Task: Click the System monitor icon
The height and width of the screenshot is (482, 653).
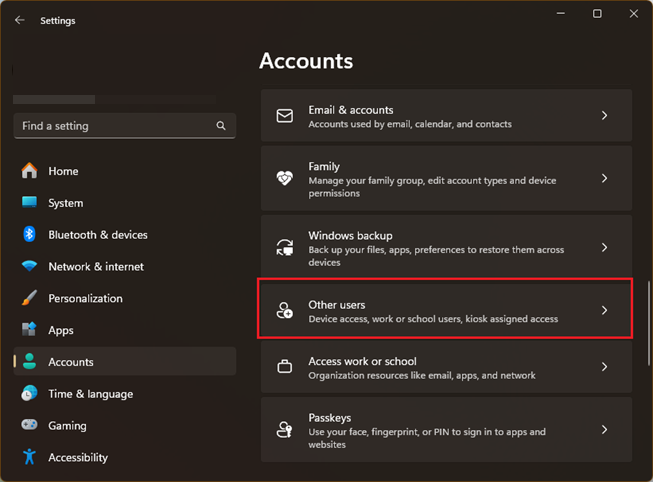Action: click(x=29, y=202)
